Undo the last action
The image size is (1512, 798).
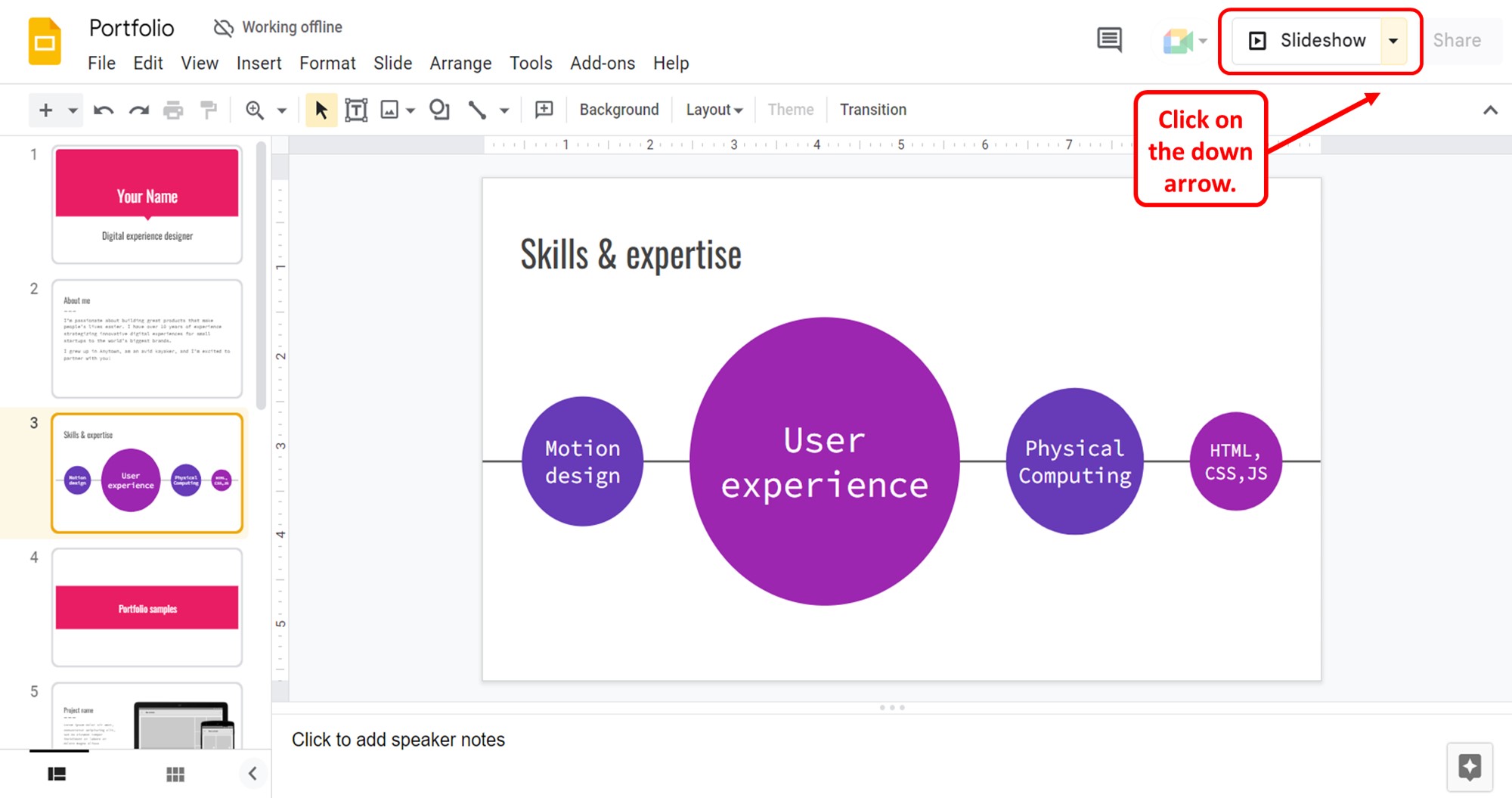pyautogui.click(x=104, y=110)
